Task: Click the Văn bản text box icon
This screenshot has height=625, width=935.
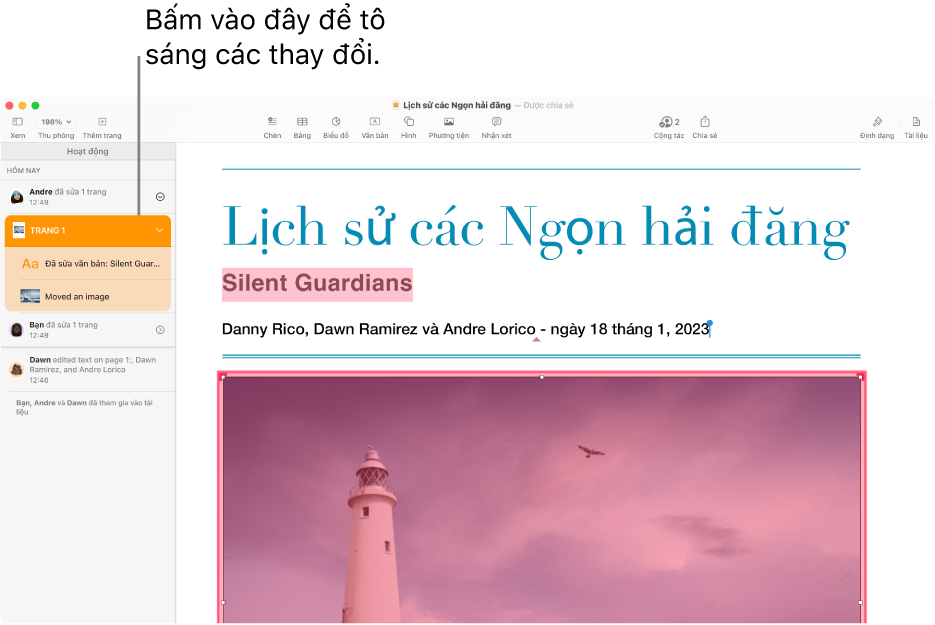Action: point(374,121)
